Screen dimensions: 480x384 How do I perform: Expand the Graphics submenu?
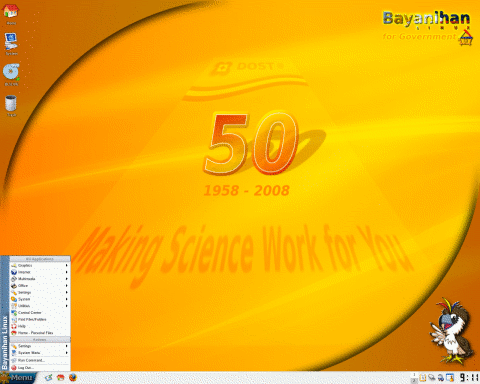tap(40, 266)
